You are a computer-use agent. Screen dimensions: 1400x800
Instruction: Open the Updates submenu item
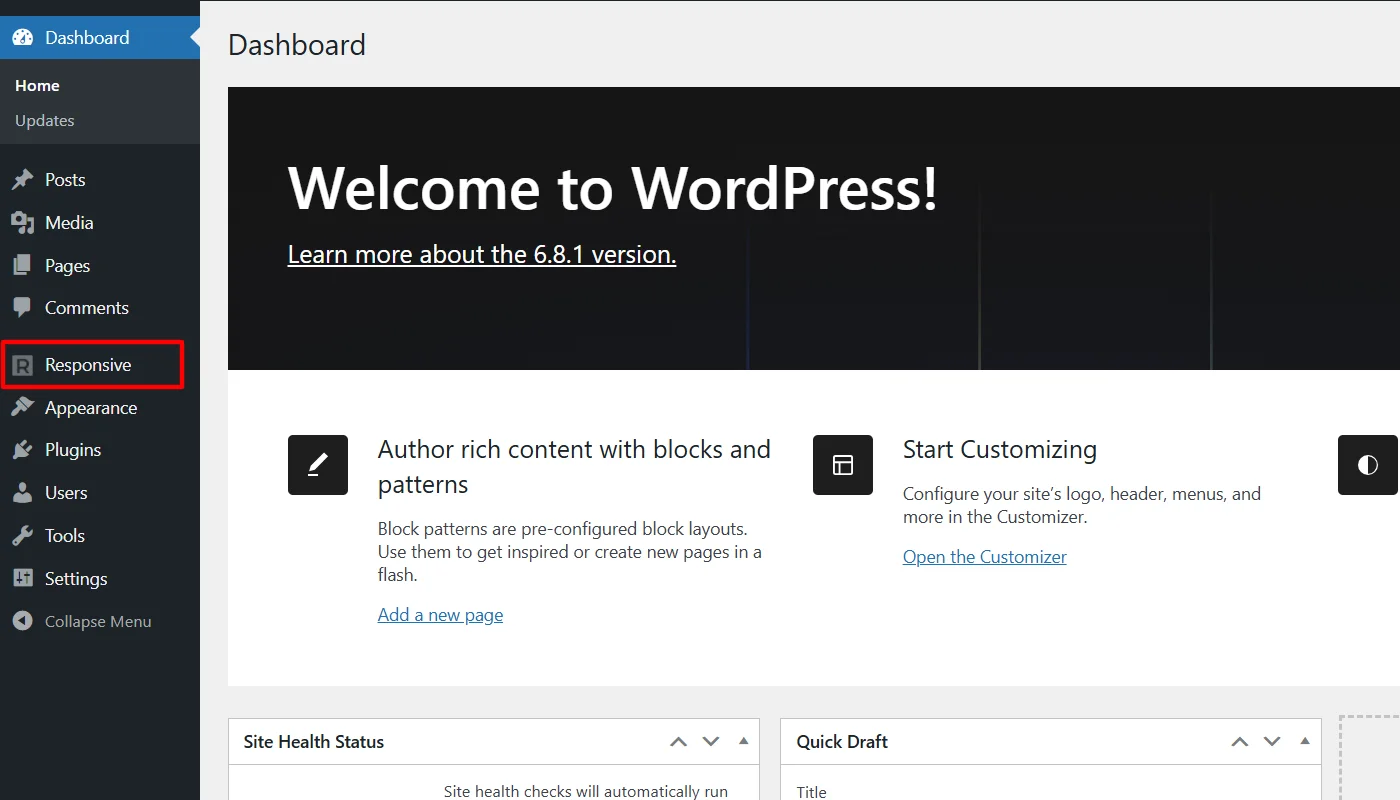click(x=45, y=121)
